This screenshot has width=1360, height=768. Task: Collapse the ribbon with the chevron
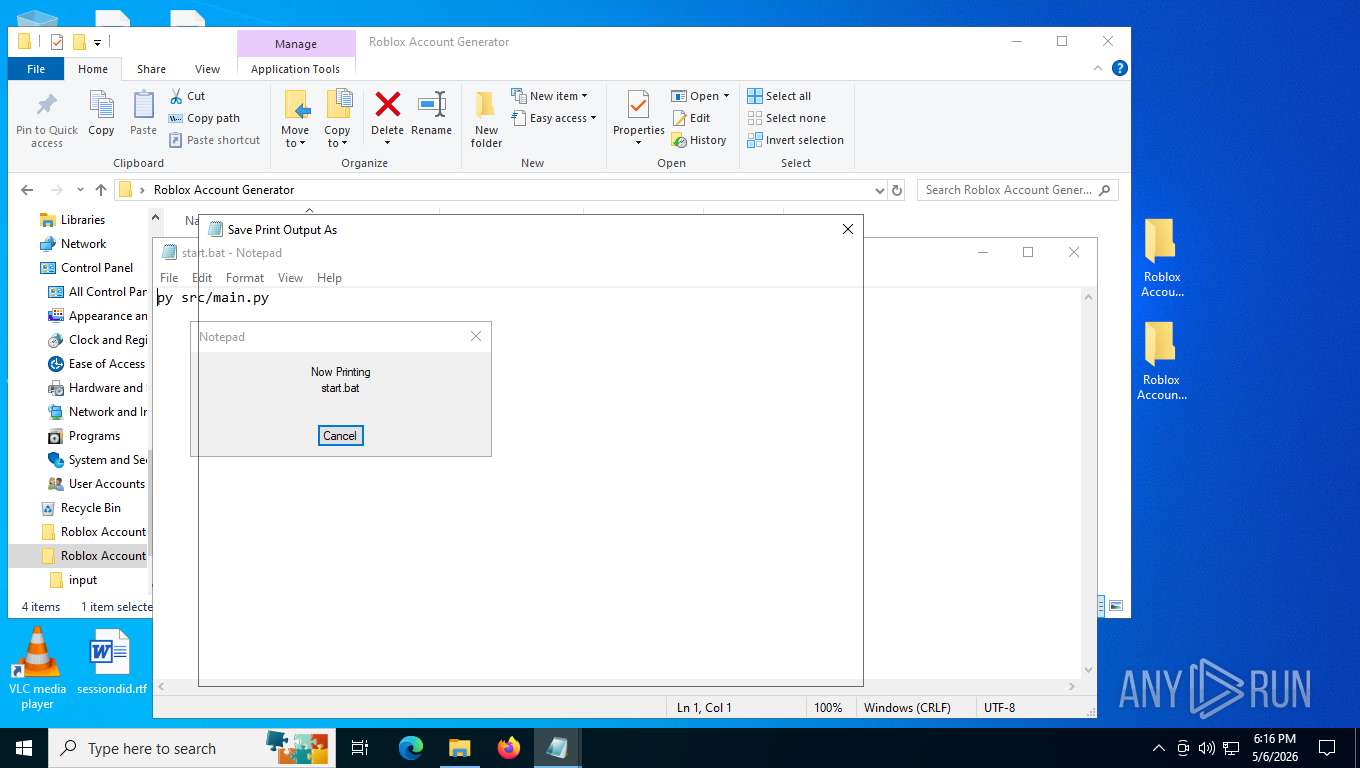[1099, 68]
